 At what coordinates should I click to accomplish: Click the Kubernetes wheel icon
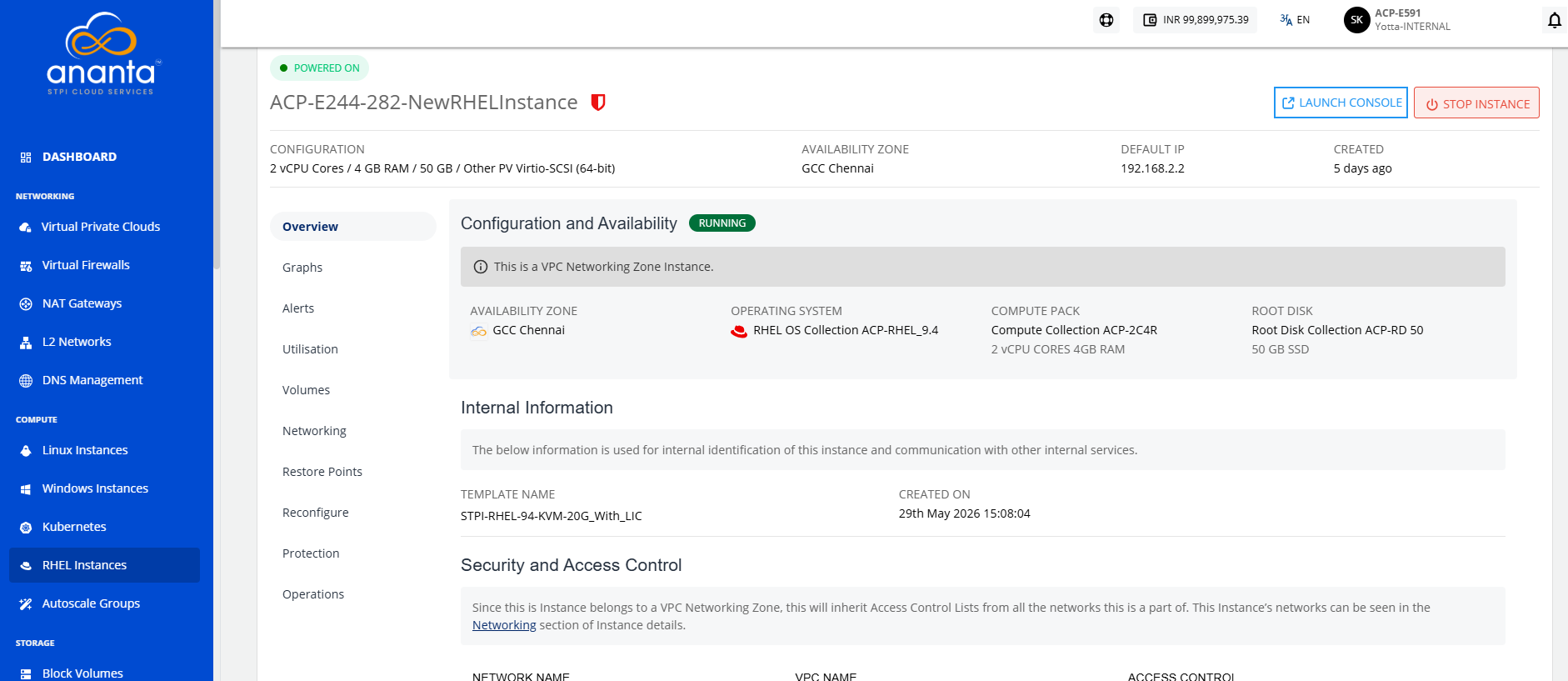[26, 527]
